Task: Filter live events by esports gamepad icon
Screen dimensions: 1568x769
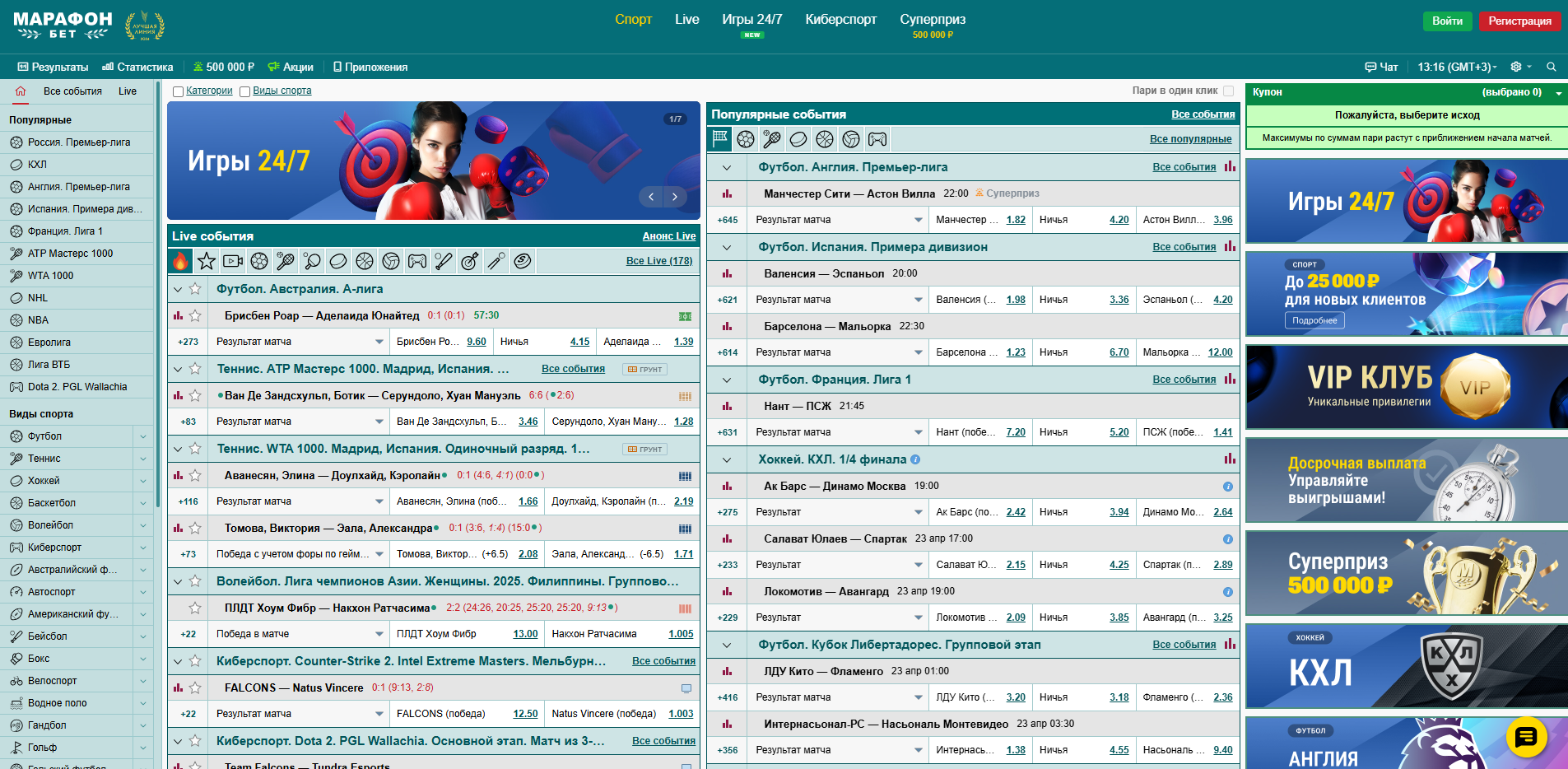Action: tap(417, 261)
